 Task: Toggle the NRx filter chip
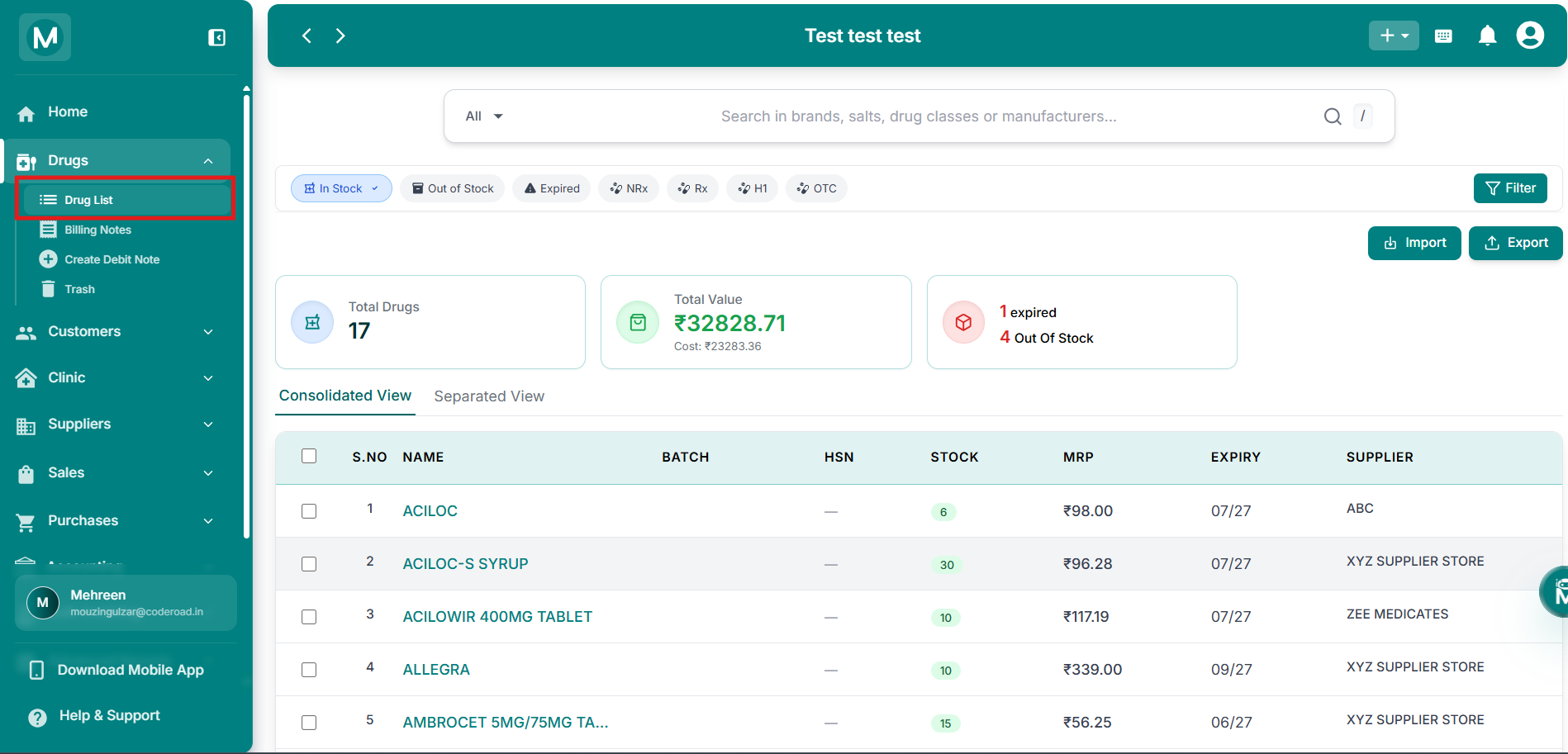pos(629,188)
